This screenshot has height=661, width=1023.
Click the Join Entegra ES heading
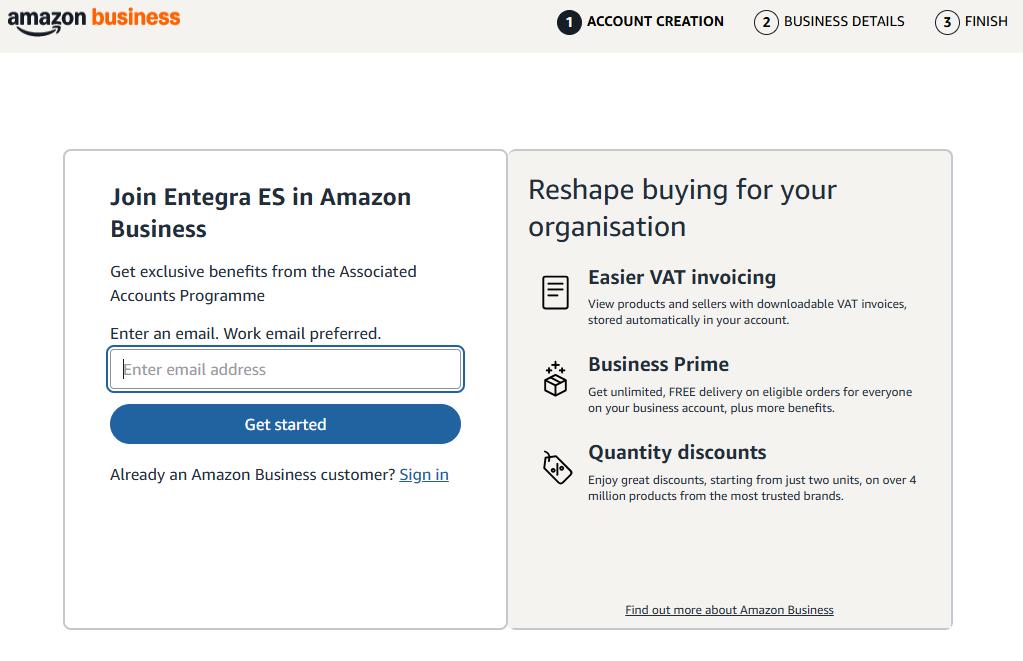pos(260,213)
